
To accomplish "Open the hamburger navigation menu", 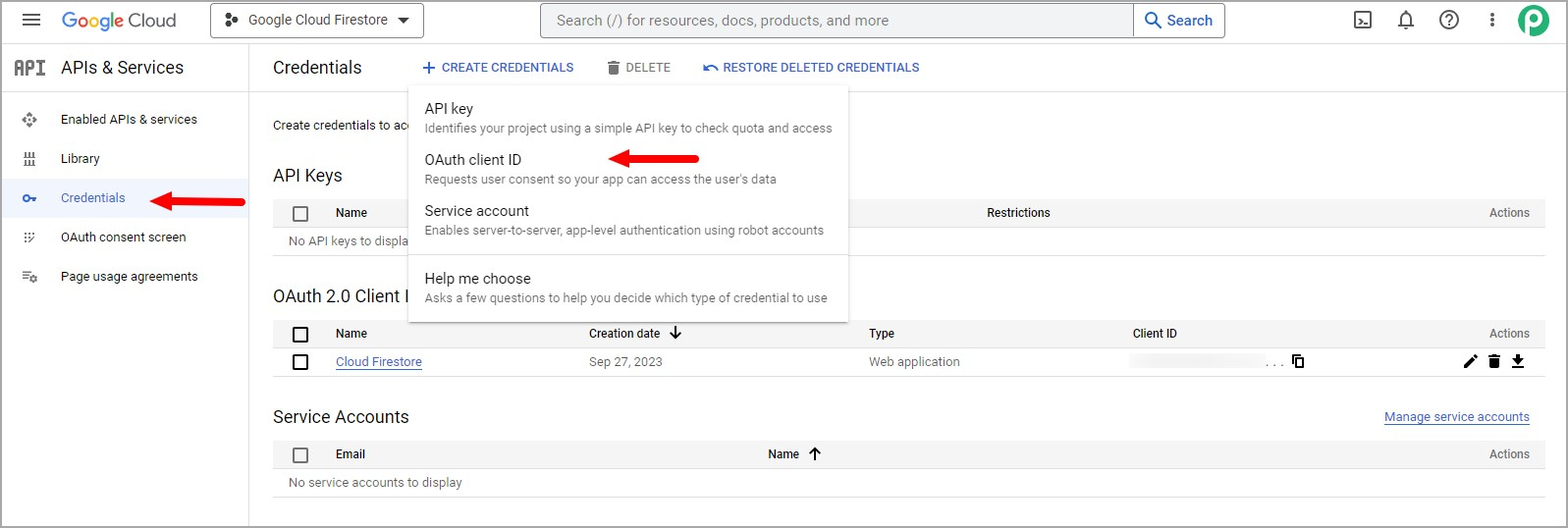I will point(31,20).
